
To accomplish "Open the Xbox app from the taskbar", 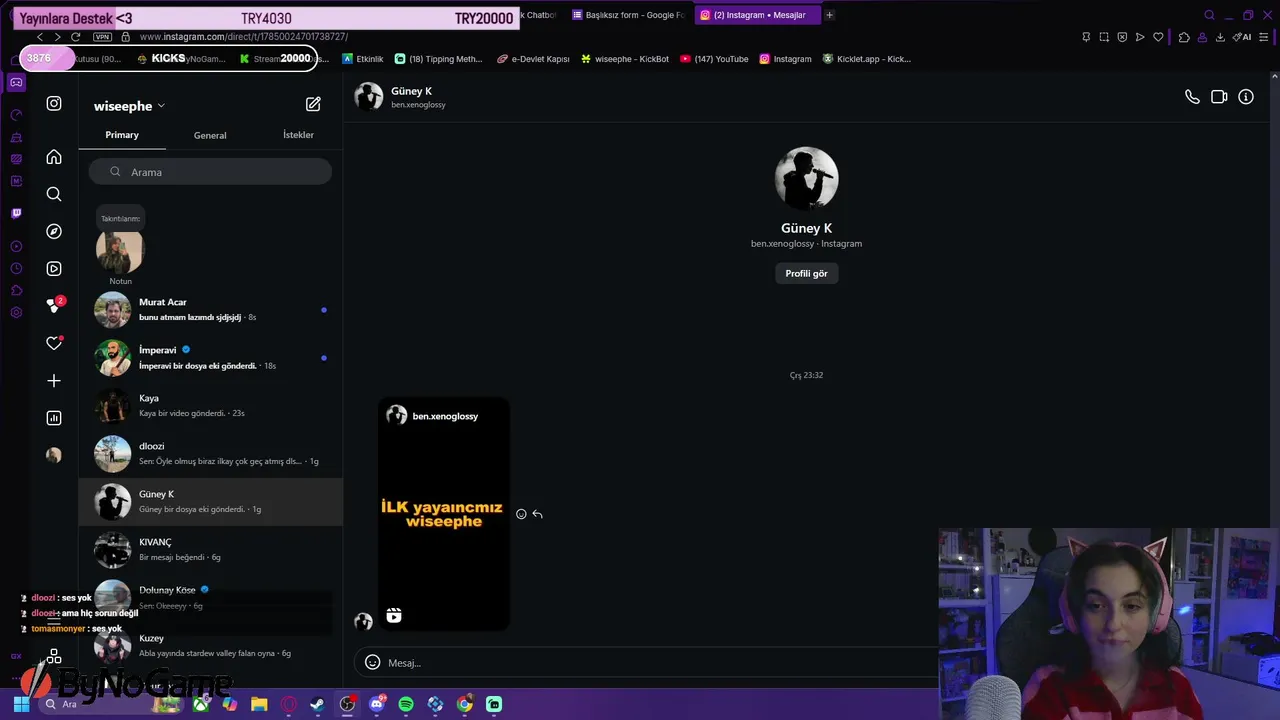I will 201,704.
